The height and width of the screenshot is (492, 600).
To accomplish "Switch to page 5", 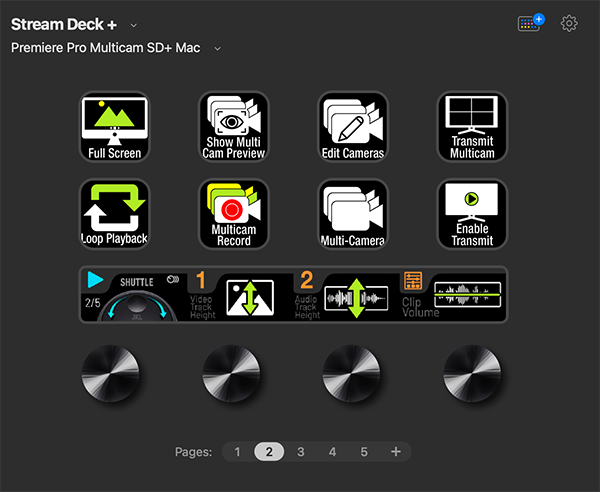I will pyautogui.click(x=364, y=452).
